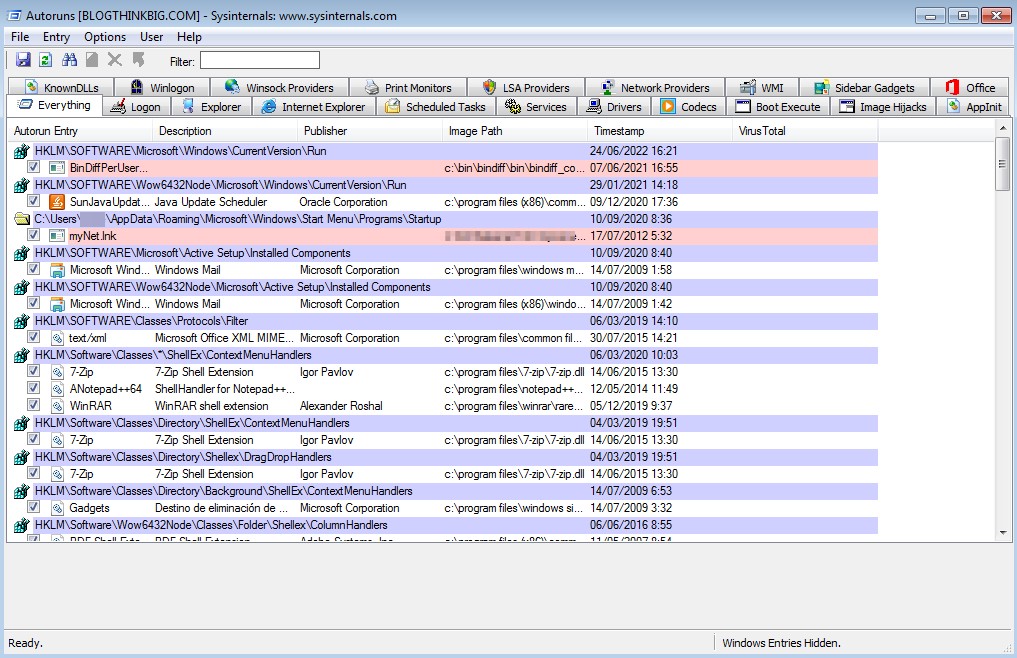Click the Delete X toolbar icon
The width and height of the screenshot is (1017, 658).
(115, 61)
